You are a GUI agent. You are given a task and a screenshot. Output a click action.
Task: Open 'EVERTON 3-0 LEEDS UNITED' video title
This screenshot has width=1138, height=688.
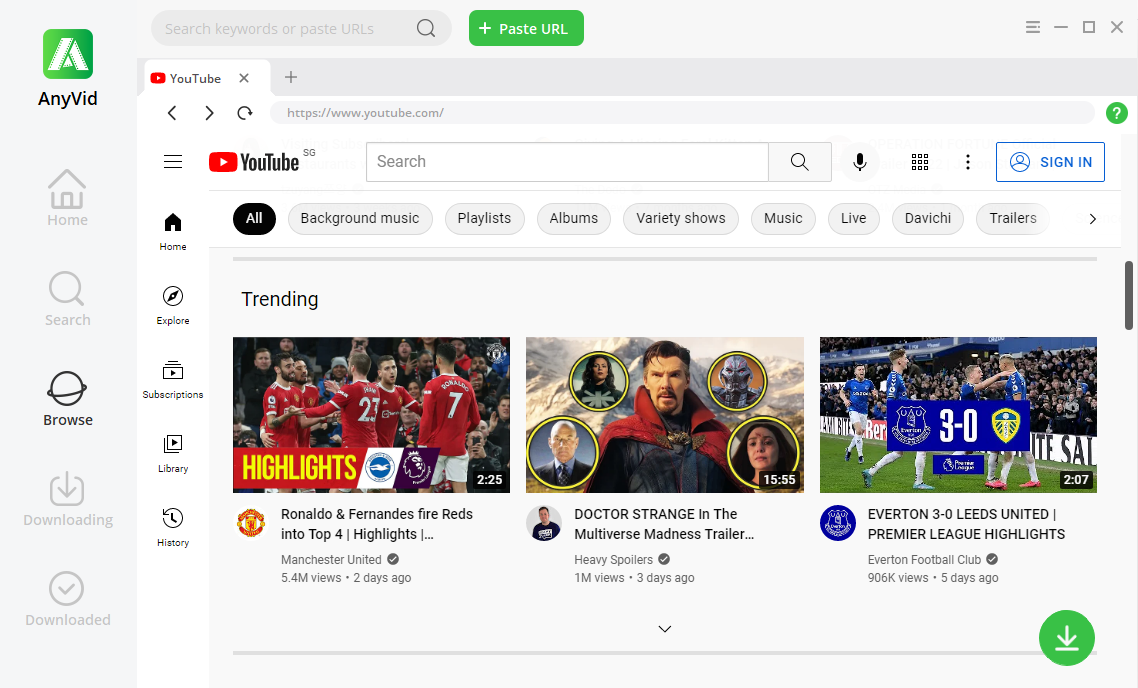click(966, 524)
